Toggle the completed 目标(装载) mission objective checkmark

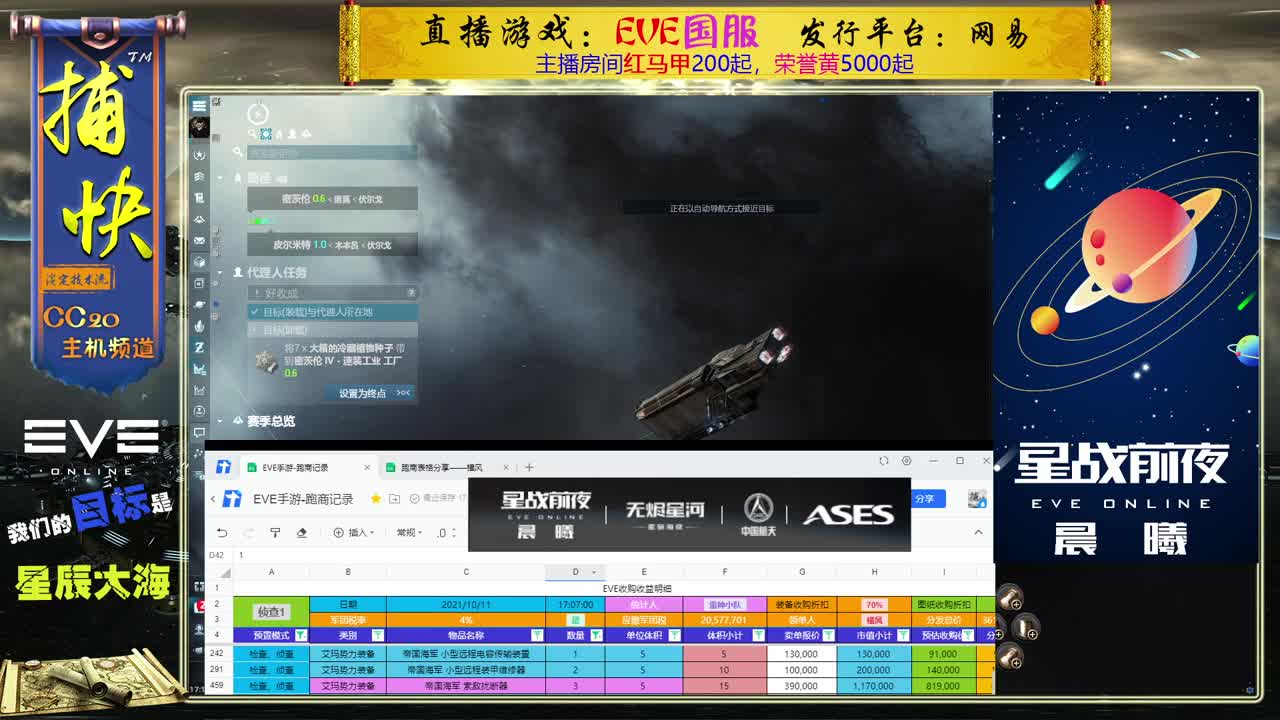pos(253,312)
